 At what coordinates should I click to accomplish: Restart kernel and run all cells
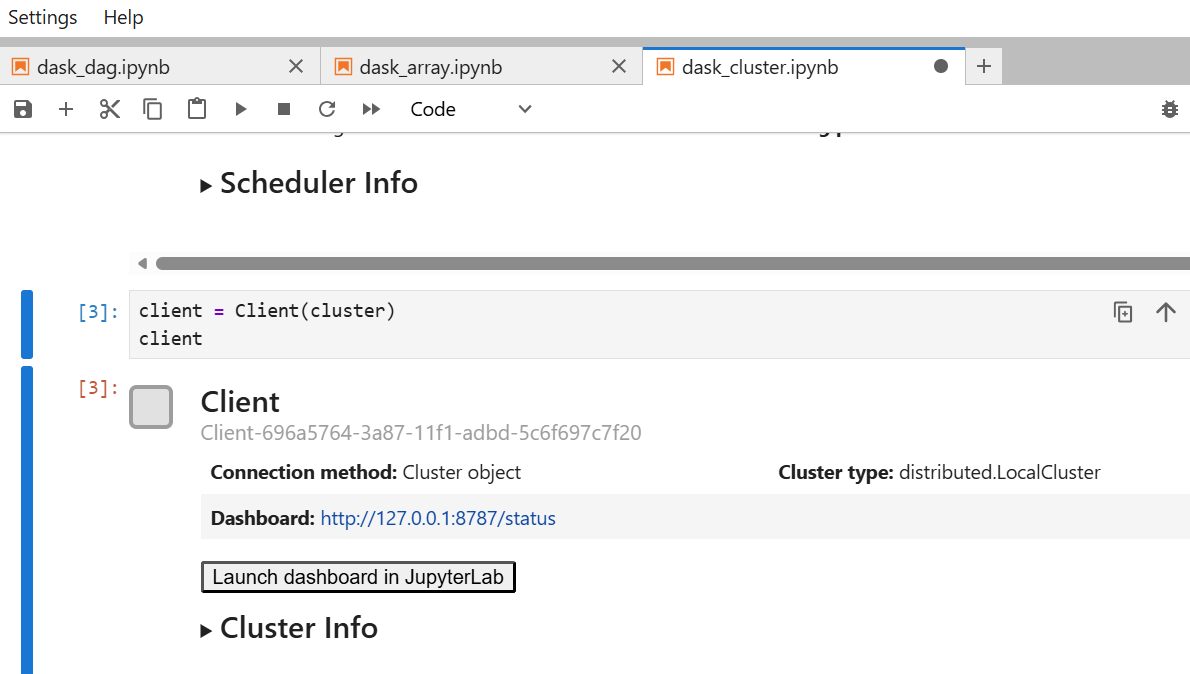[371, 109]
